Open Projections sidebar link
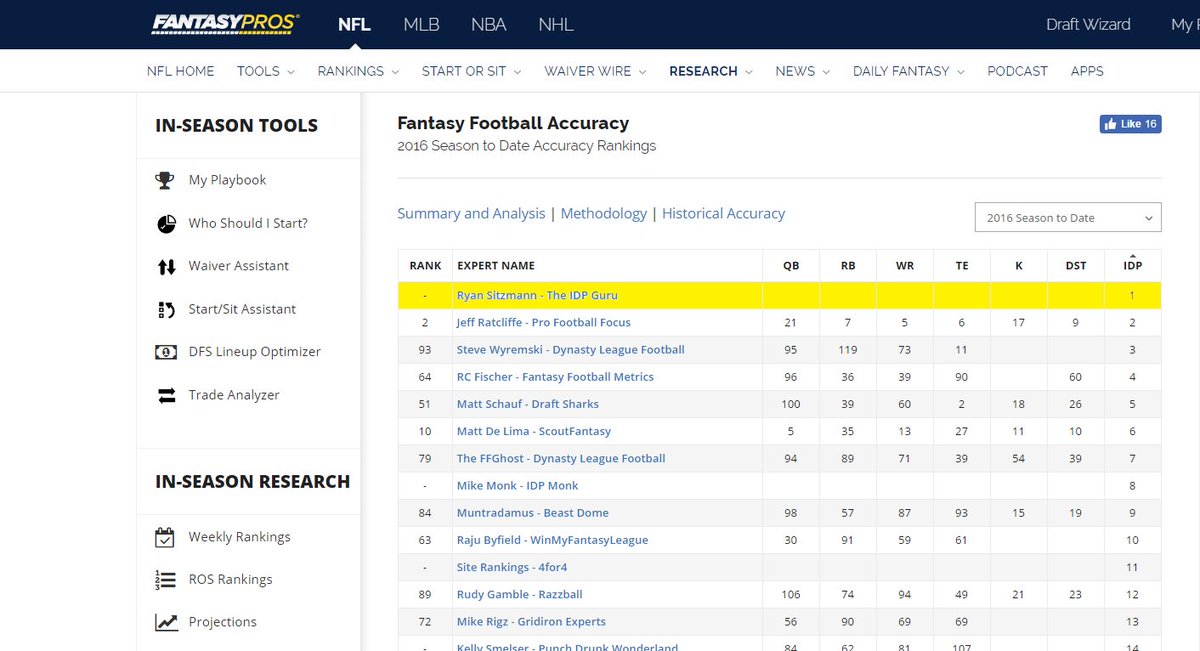Viewport: 1200px width, 651px height. coord(223,622)
